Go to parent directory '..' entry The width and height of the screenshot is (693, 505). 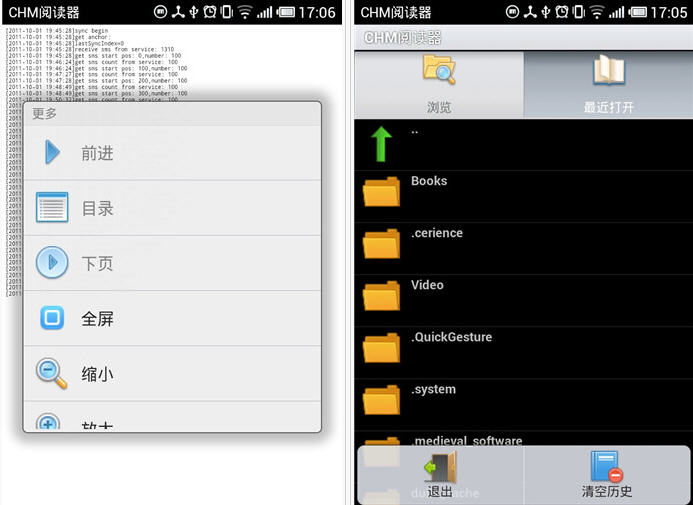tap(524, 145)
